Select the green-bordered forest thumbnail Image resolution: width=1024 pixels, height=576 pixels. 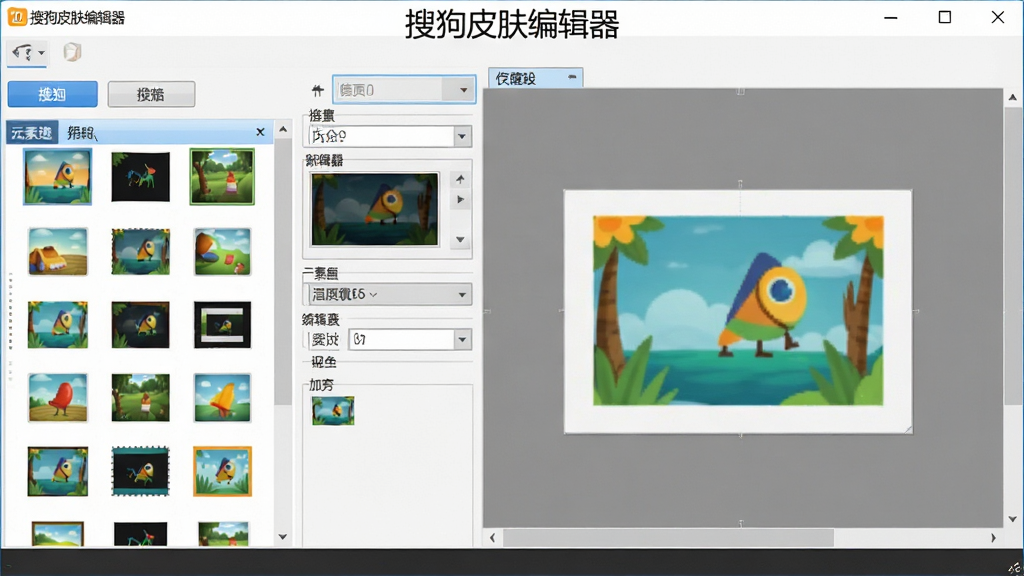tap(222, 176)
